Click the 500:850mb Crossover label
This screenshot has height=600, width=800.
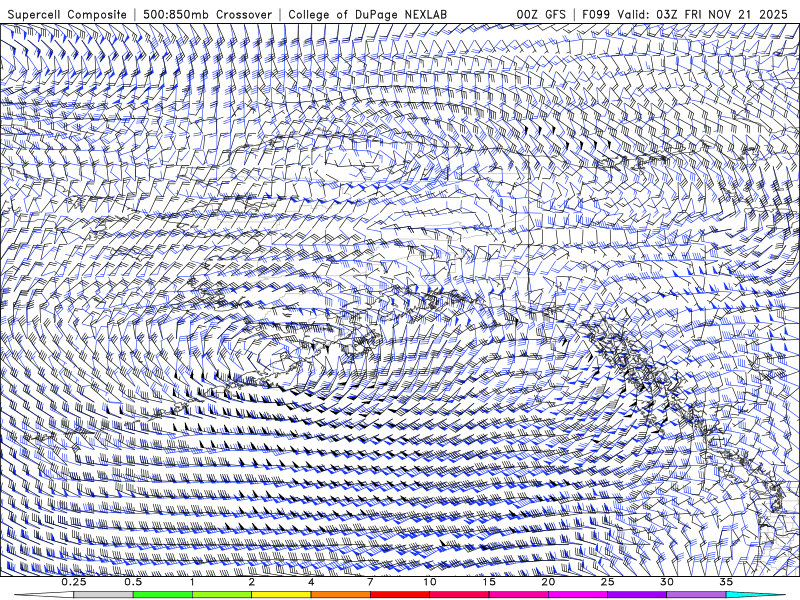(207, 14)
